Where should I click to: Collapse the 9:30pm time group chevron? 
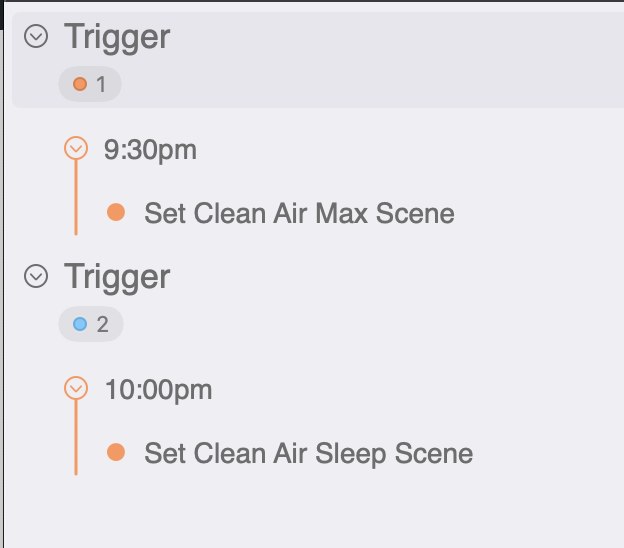[76, 149]
